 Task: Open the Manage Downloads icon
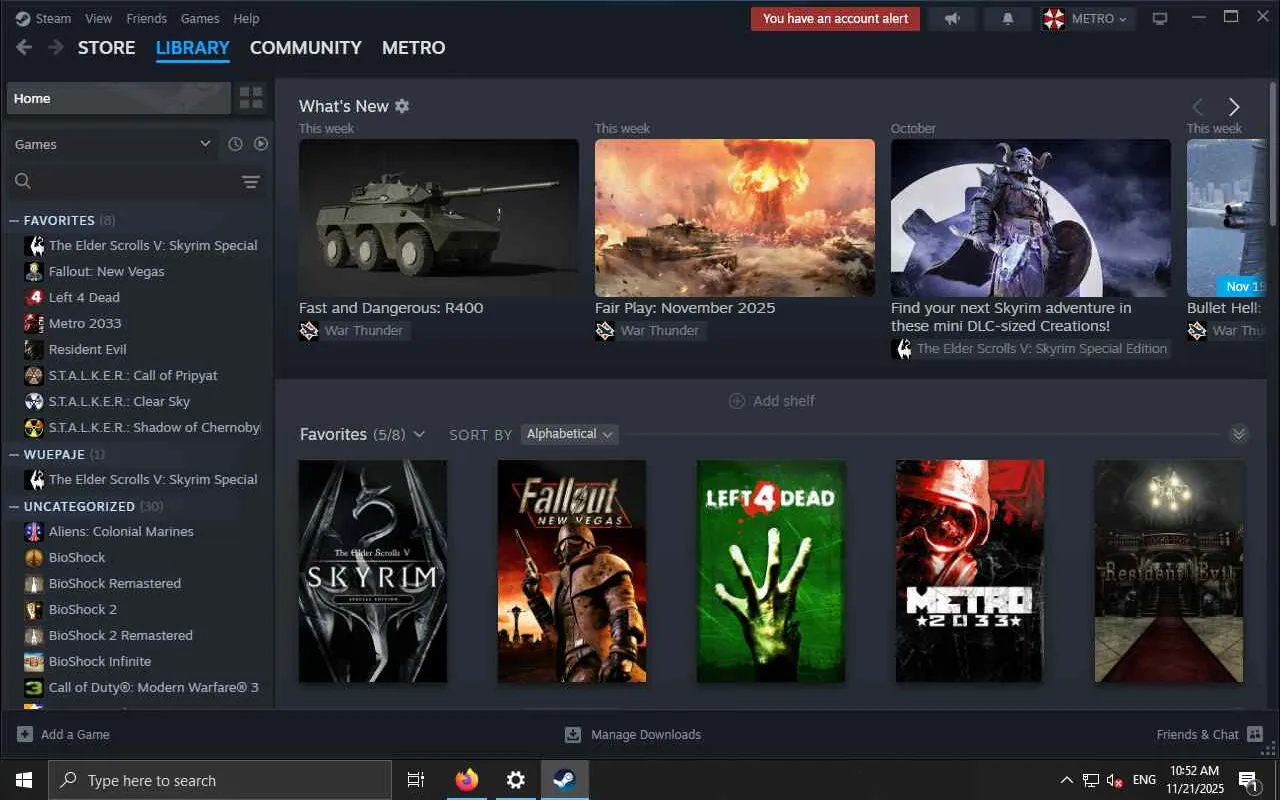(573, 734)
